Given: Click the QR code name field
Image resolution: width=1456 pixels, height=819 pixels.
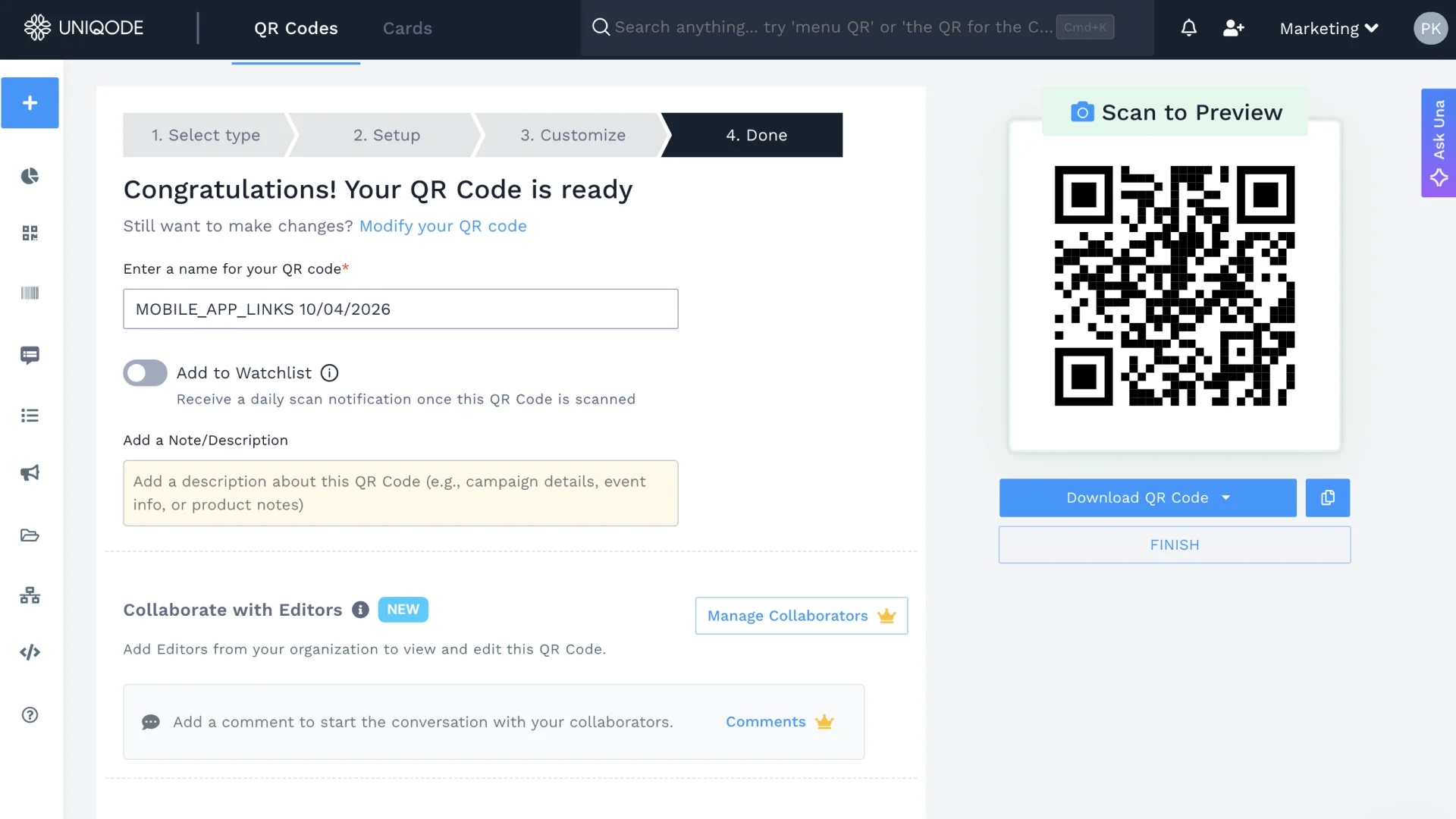Looking at the screenshot, I should [x=400, y=309].
